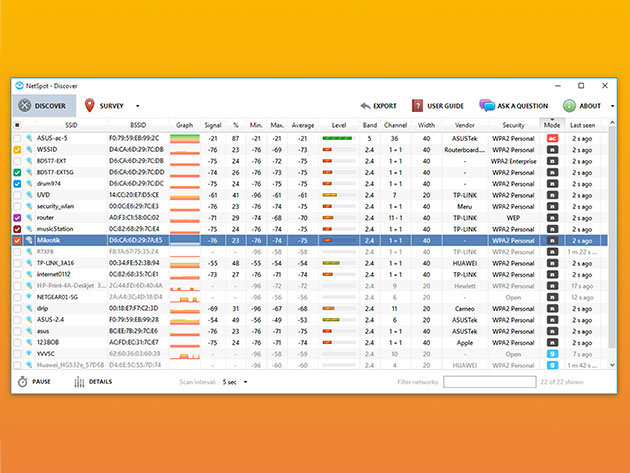Click the ASK A QUESTION label

523,106
